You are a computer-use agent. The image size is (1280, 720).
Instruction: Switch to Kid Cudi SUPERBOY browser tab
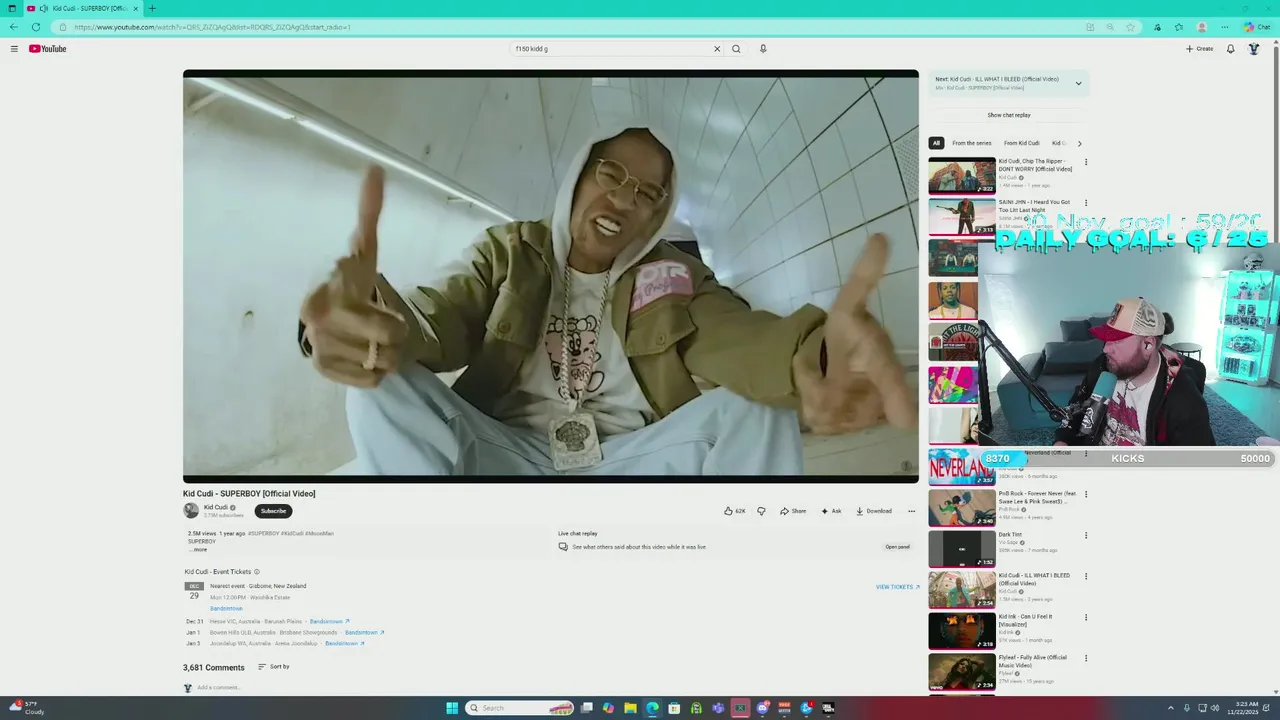pyautogui.click(x=83, y=8)
